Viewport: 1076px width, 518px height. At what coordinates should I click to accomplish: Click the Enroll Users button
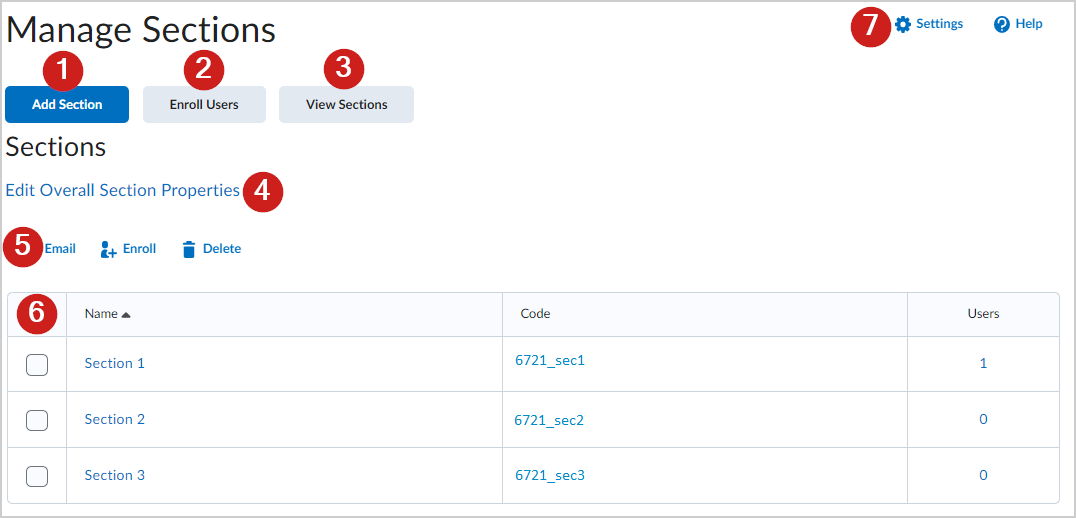click(204, 104)
